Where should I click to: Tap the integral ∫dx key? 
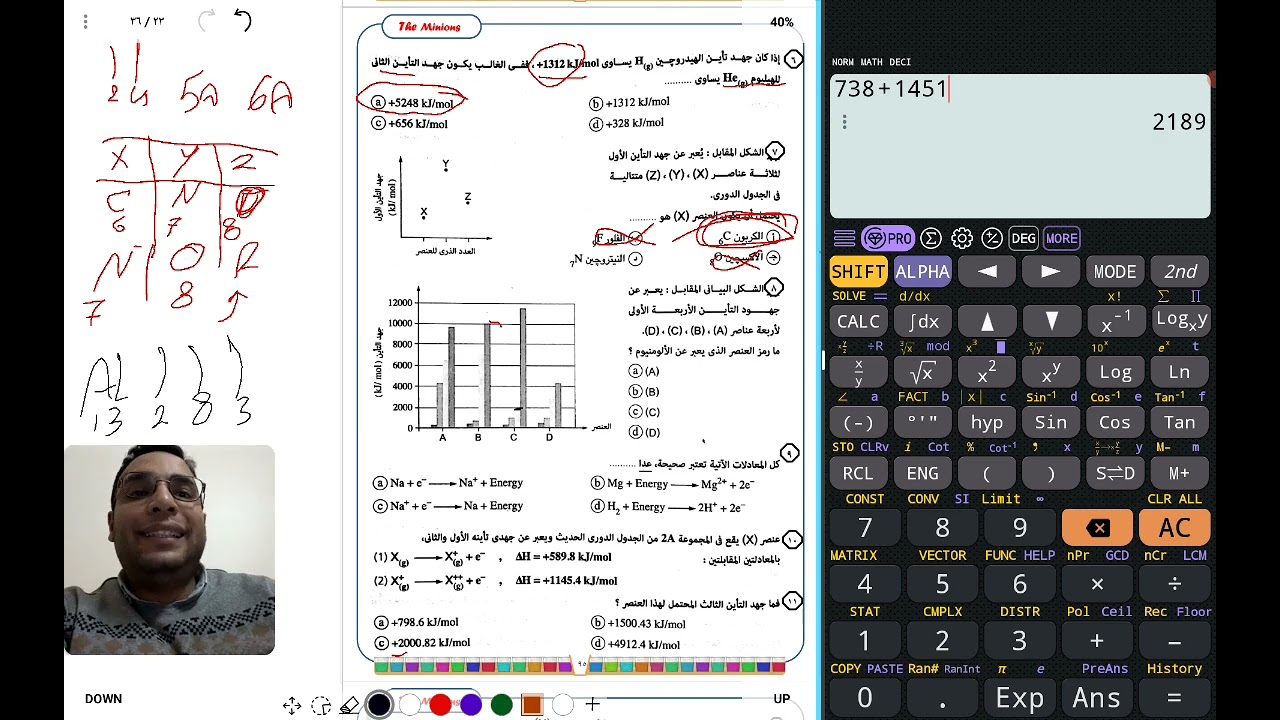click(x=922, y=322)
